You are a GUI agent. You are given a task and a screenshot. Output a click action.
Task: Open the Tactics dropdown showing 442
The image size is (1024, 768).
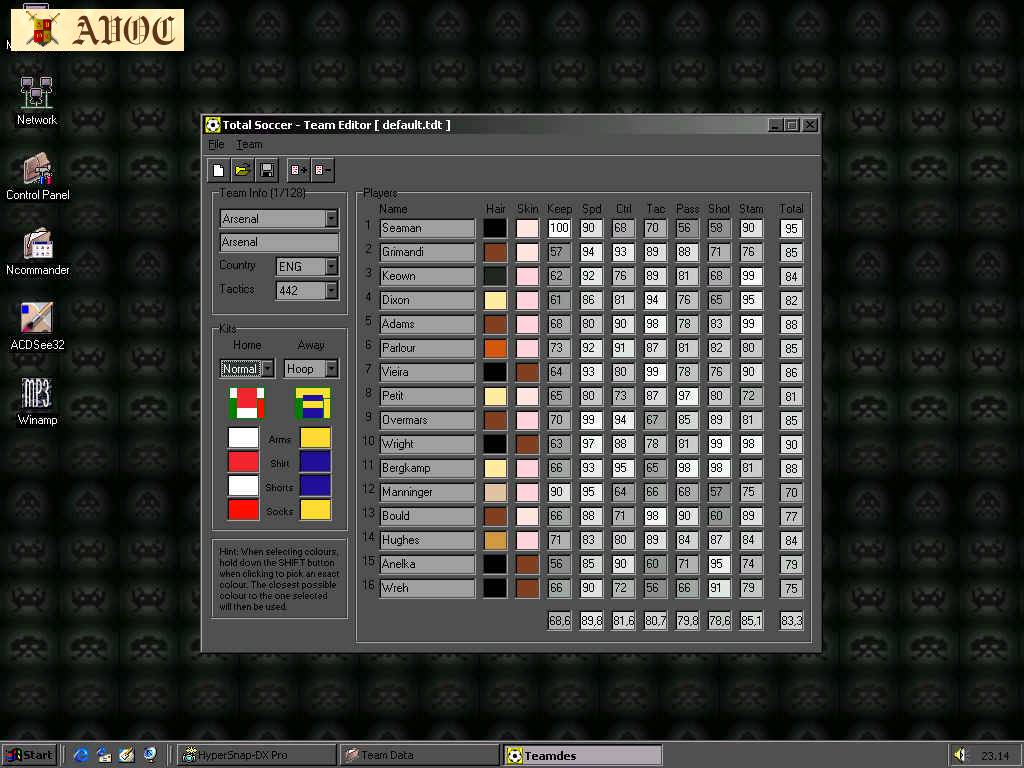click(x=332, y=290)
